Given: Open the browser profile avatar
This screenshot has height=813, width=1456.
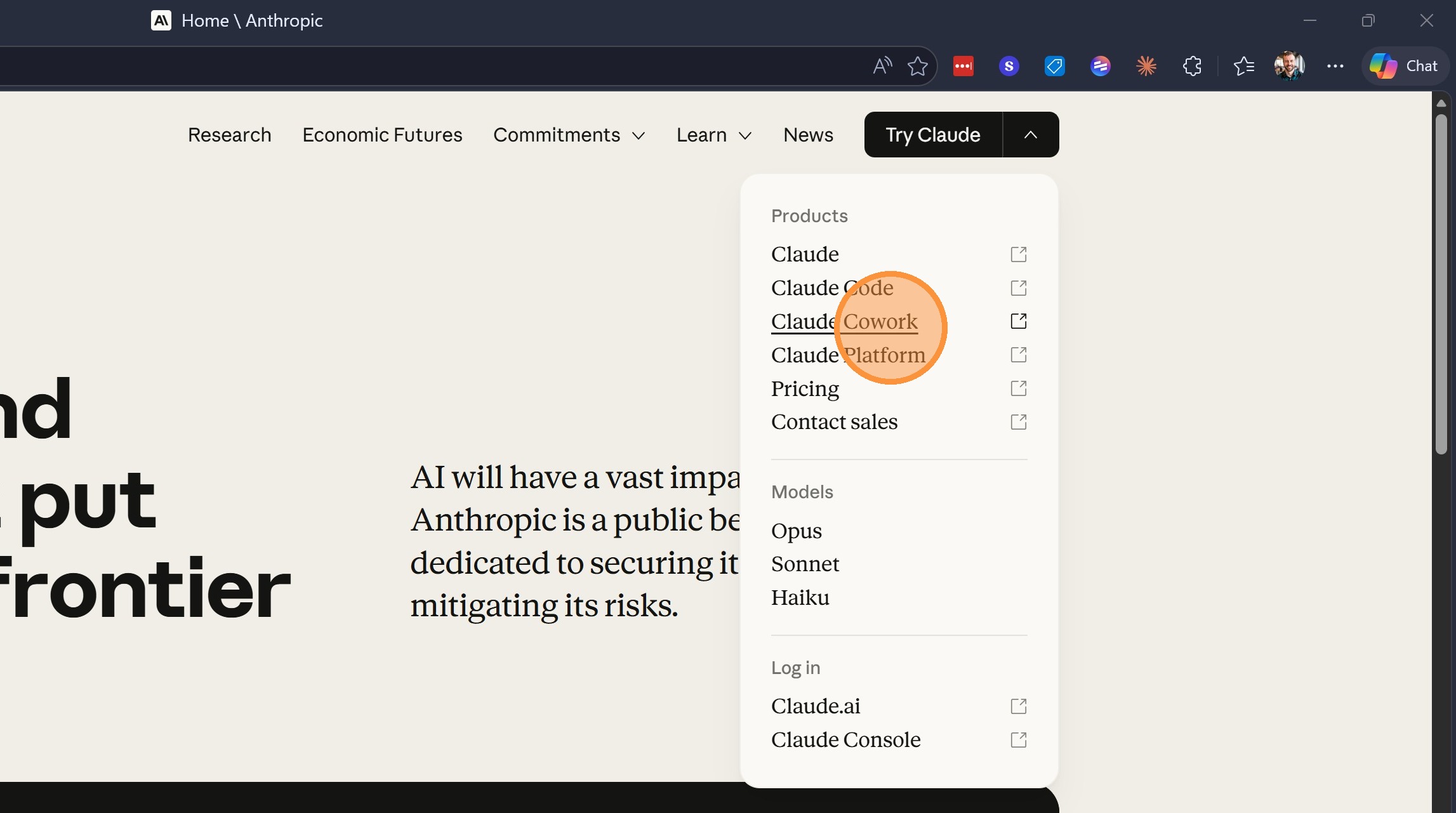Looking at the screenshot, I should (x=1289, y=66).
